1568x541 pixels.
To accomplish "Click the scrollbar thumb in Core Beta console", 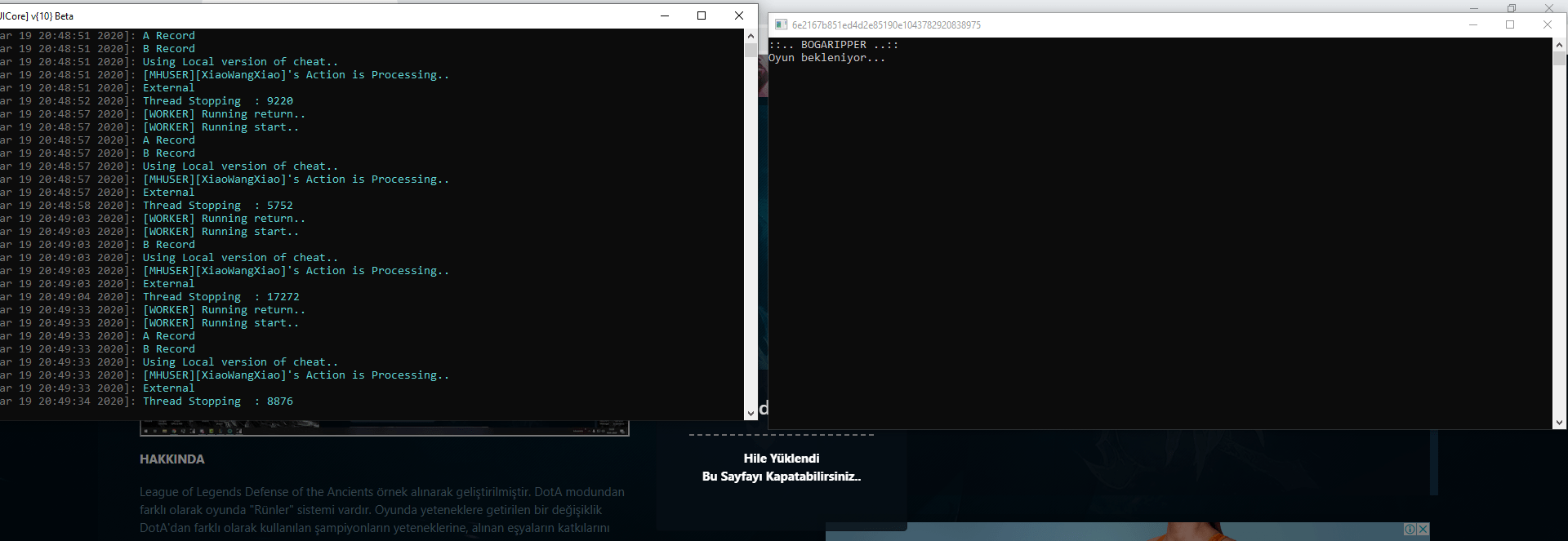I will coord(751,50).
